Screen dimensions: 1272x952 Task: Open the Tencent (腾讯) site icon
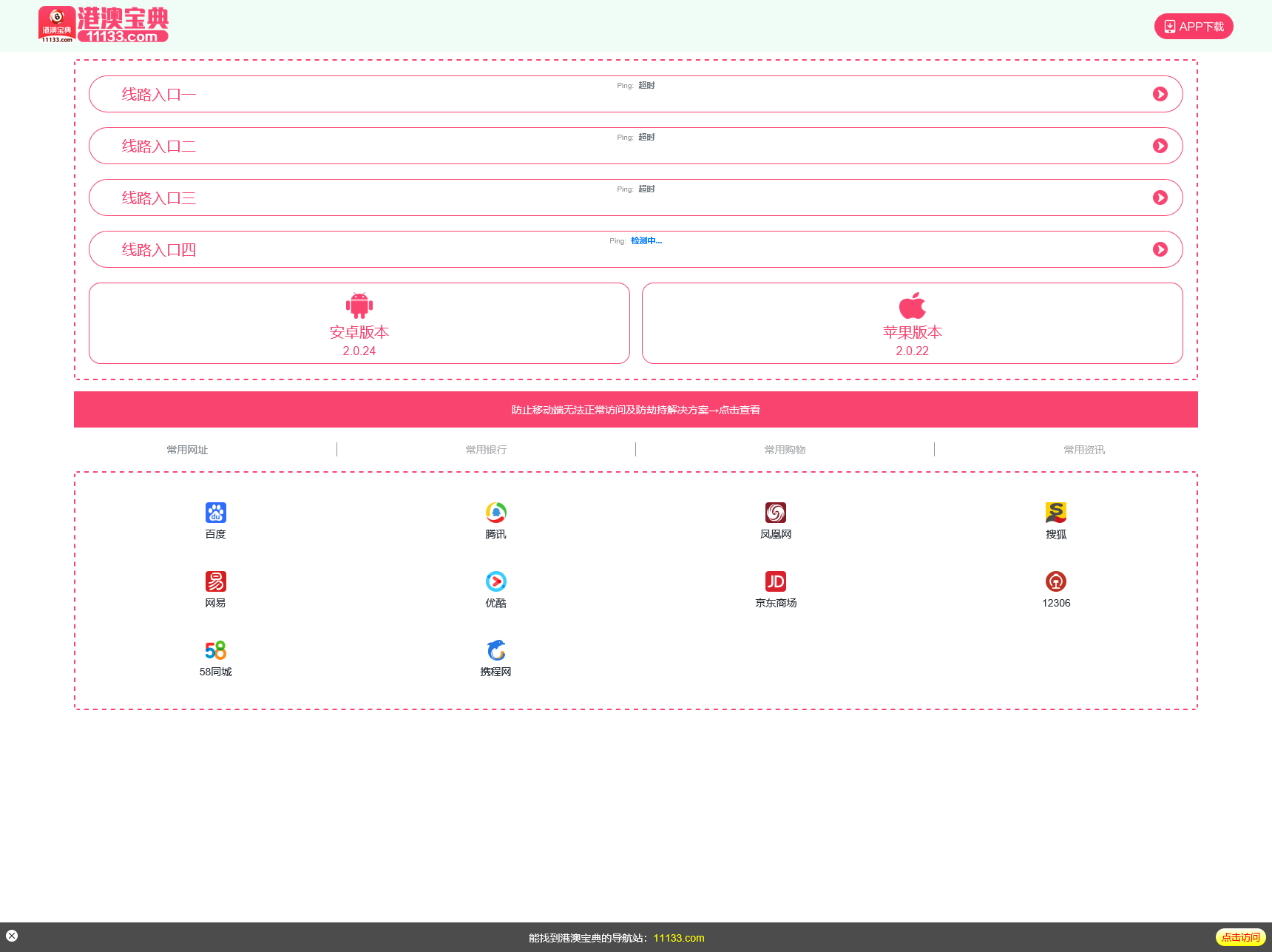495,513
